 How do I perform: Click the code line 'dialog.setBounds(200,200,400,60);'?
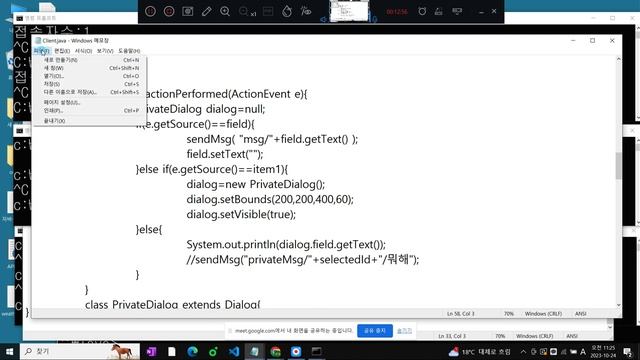270,200
